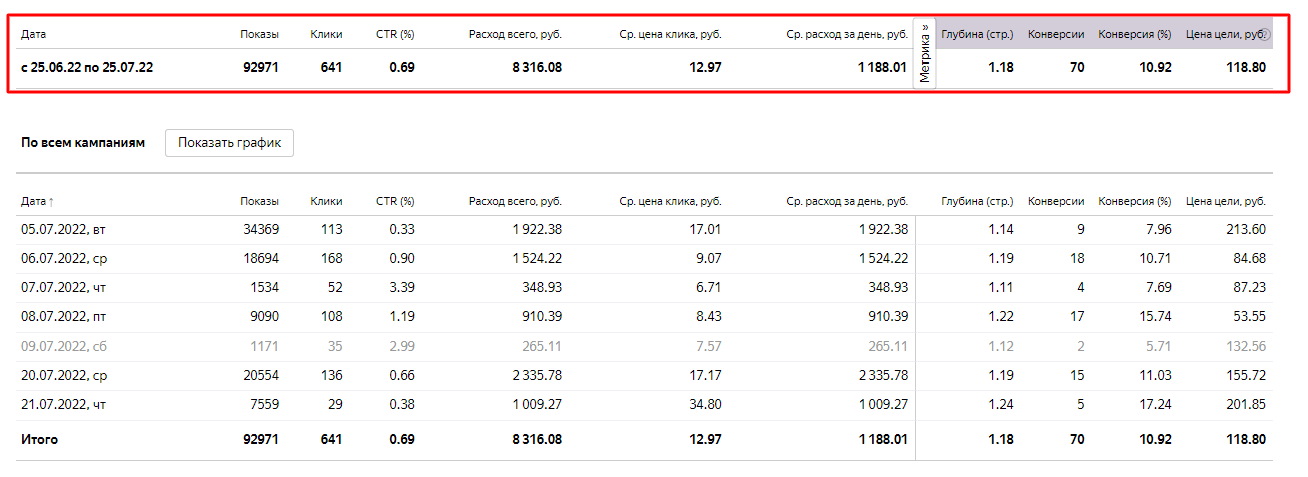Select the greyed-out 09.07.2022, сб row
The height and width of the screenshot is (477, 1308).
tap(644, 346)
